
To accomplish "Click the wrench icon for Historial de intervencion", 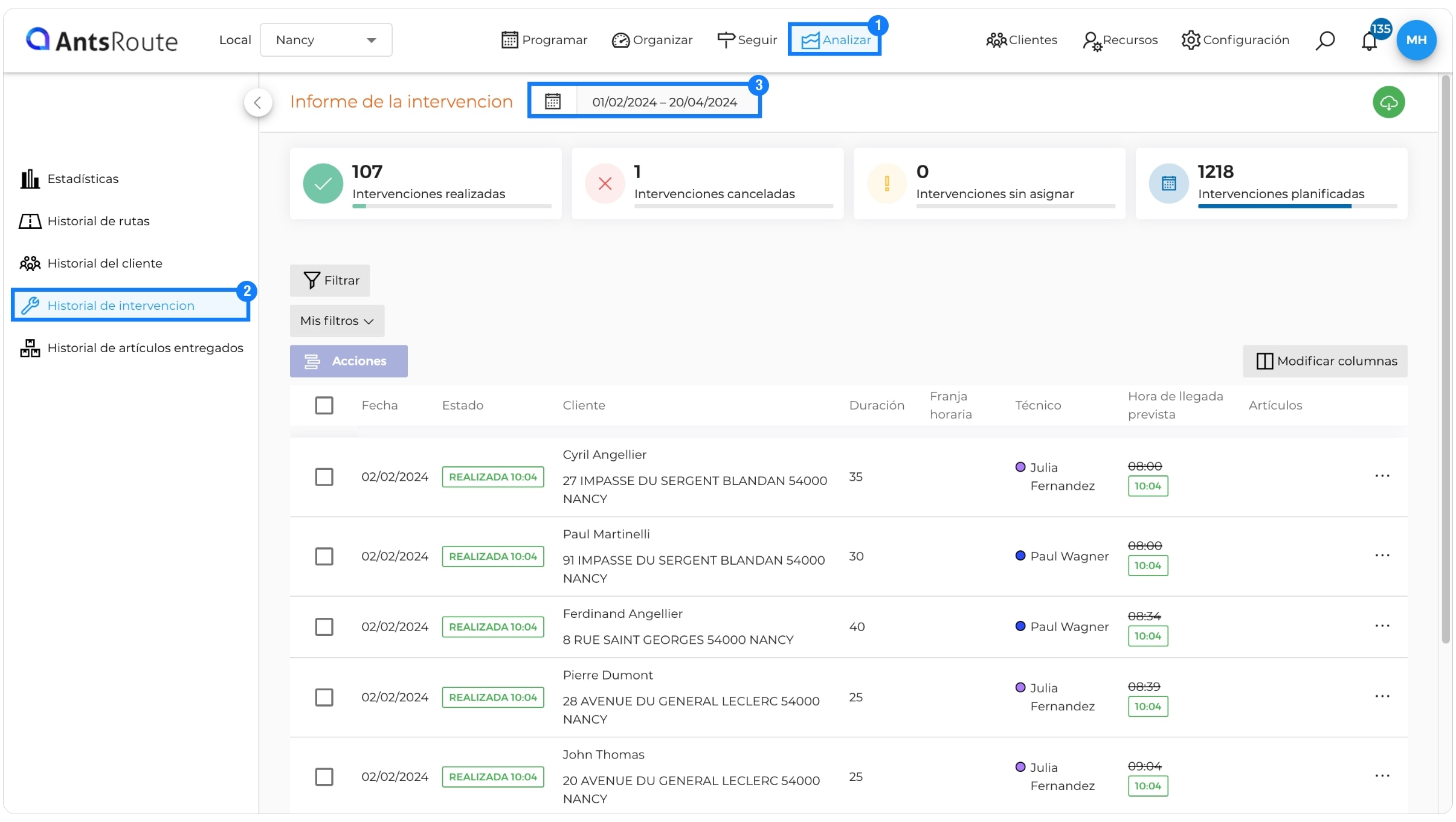I will coord(30,306).
